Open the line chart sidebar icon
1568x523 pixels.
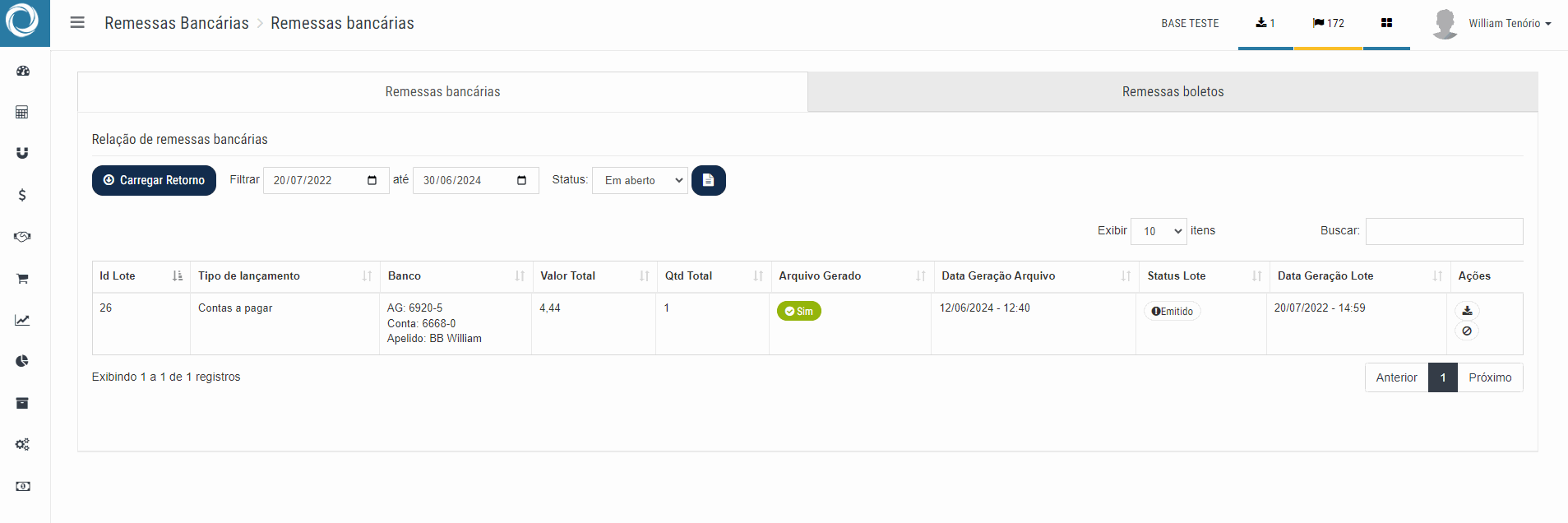[x=22, y=320]
